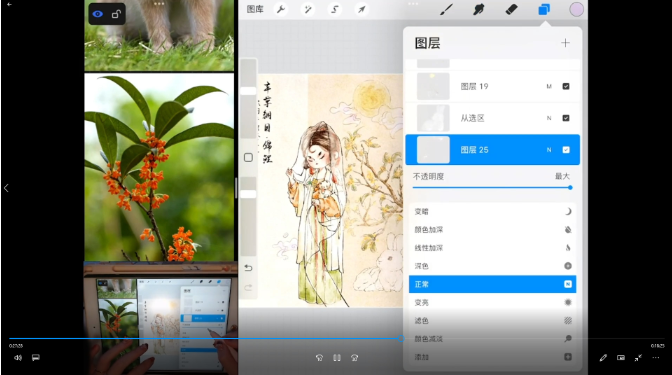Select the 从选区 layer row
672x375 pixels.
point(492,118)
